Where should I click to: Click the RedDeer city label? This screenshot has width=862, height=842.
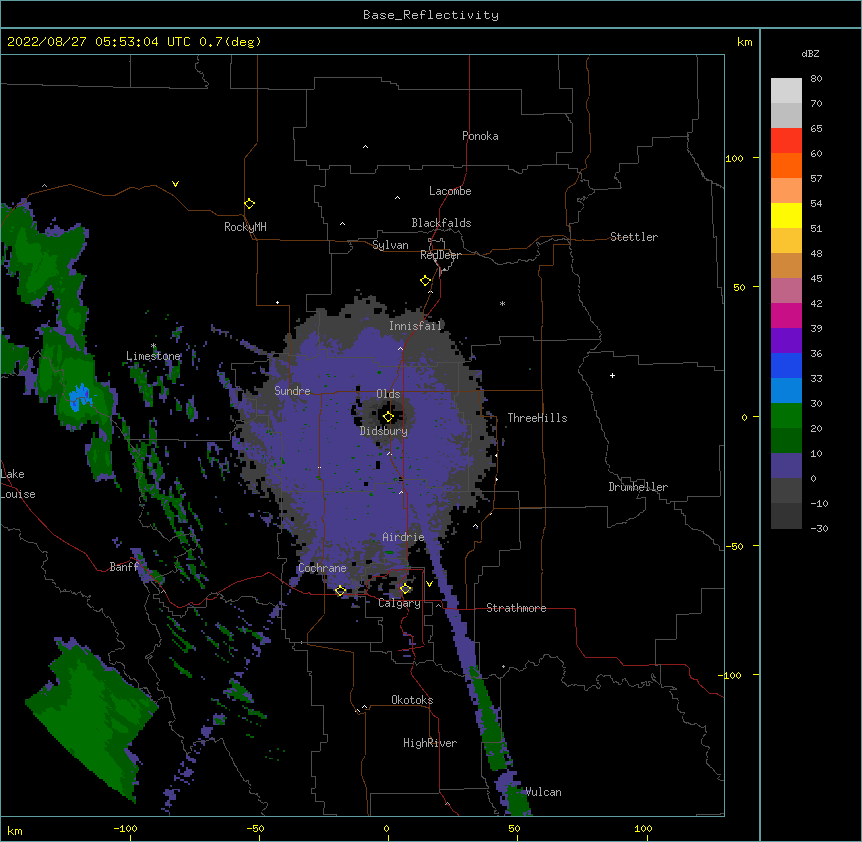(440, 255)
